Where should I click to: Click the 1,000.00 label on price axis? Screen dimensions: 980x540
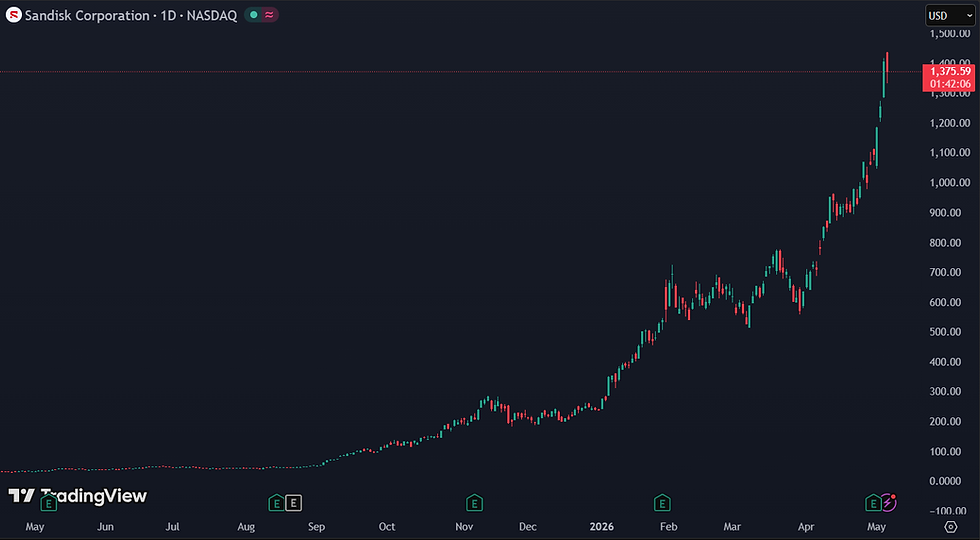click(948, 182)
